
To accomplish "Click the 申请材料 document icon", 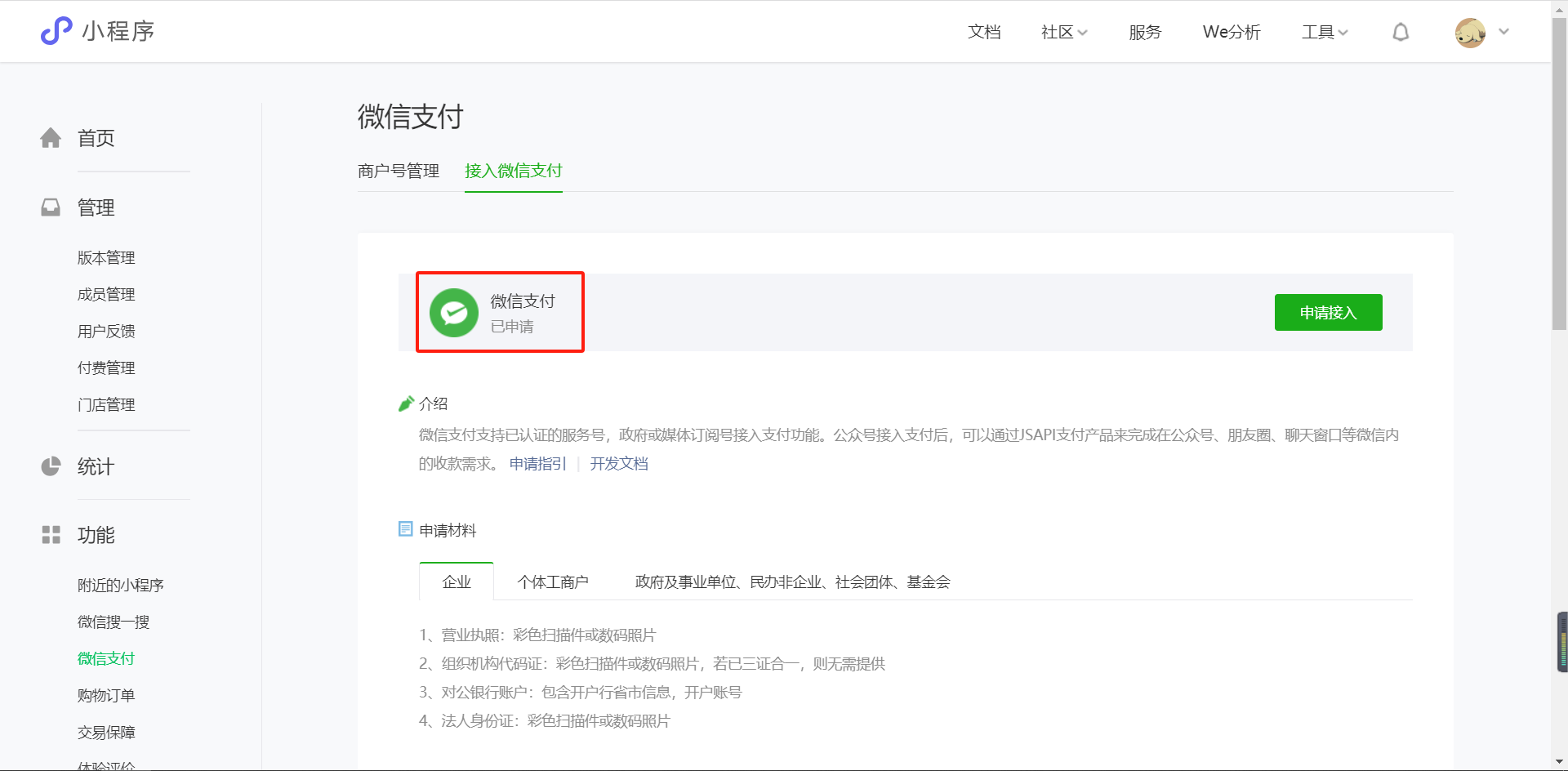I will pos(405,529).
